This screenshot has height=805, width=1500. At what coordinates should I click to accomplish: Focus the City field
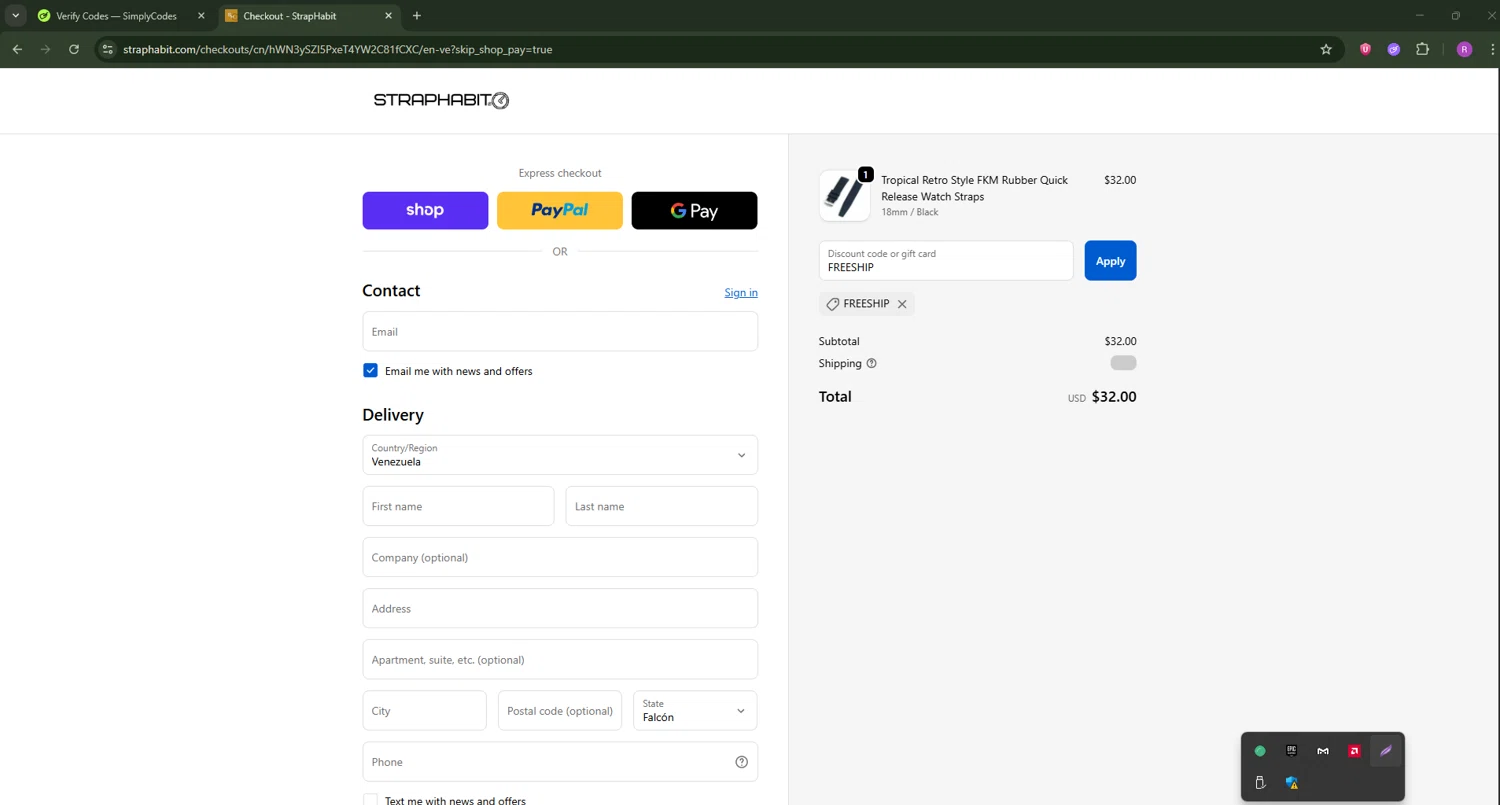coord(425,711)
